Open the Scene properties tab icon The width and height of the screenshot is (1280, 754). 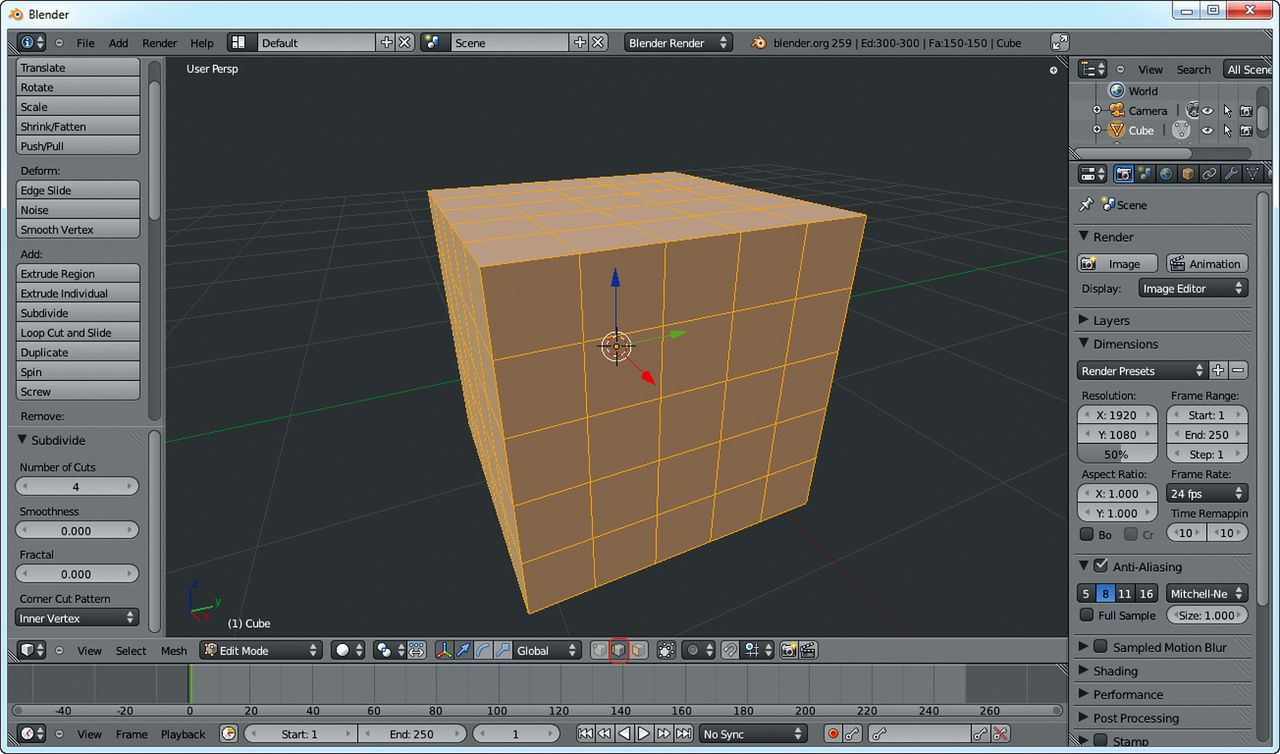(1145, 174)
